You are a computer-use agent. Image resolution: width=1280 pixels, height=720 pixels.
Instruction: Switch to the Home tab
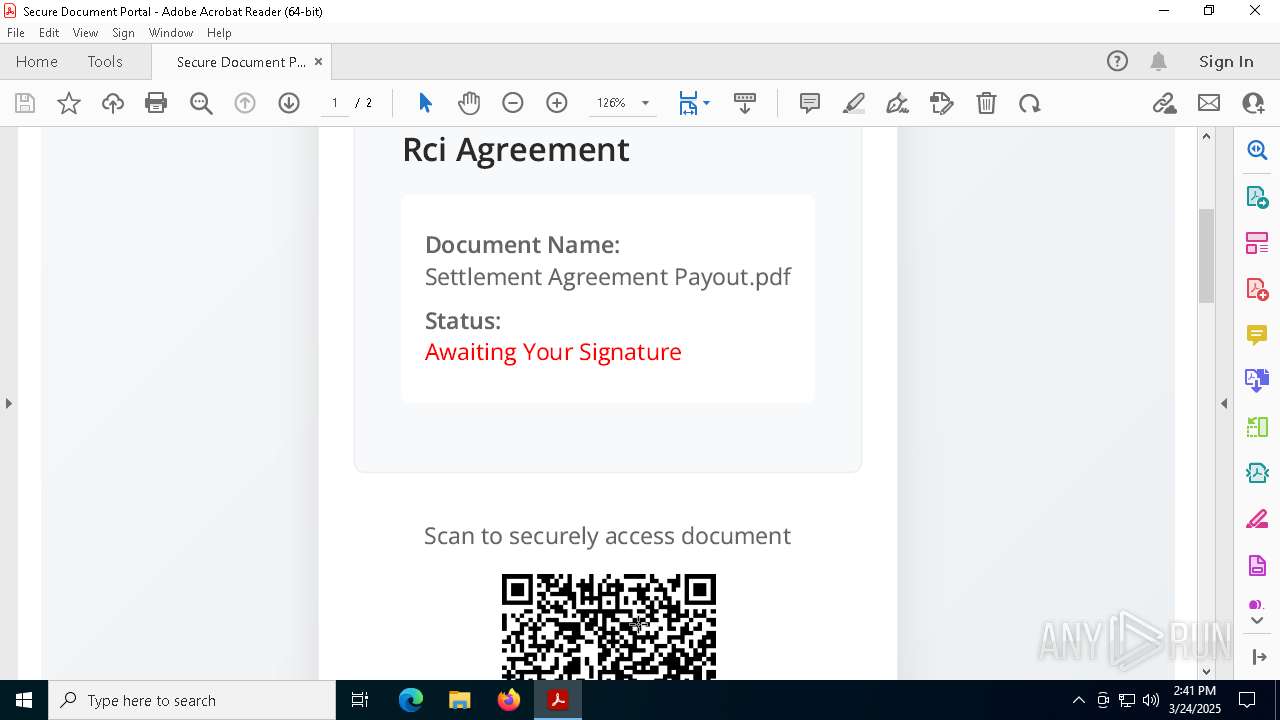point(37,61)
